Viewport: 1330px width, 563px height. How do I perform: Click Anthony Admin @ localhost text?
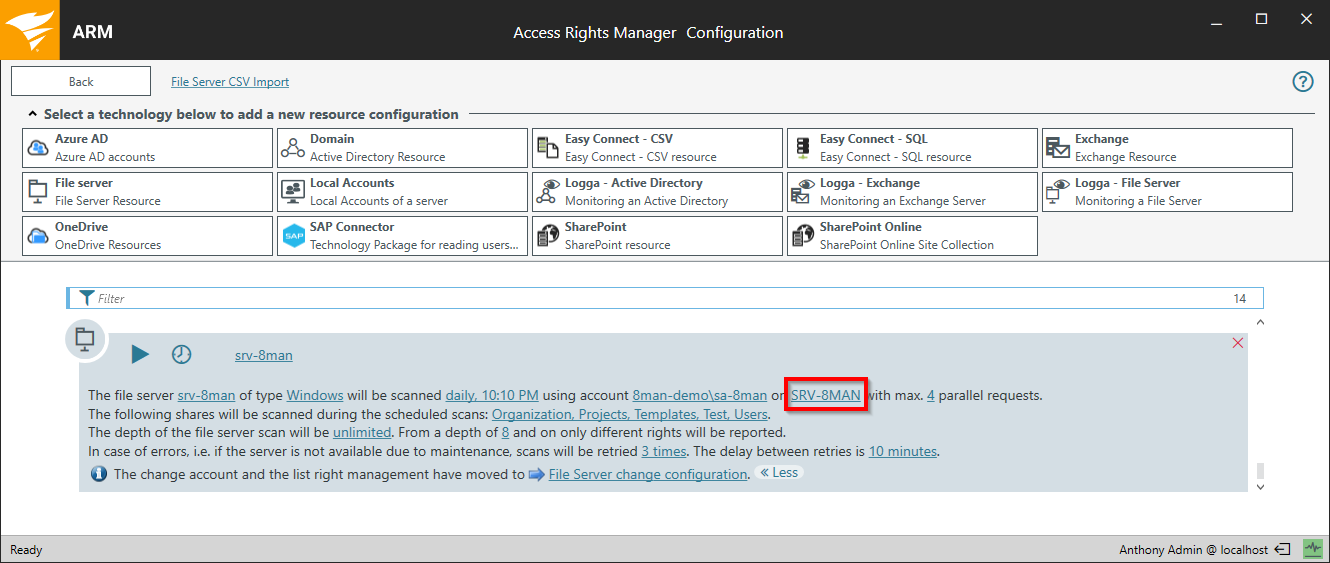point(1194,550)
